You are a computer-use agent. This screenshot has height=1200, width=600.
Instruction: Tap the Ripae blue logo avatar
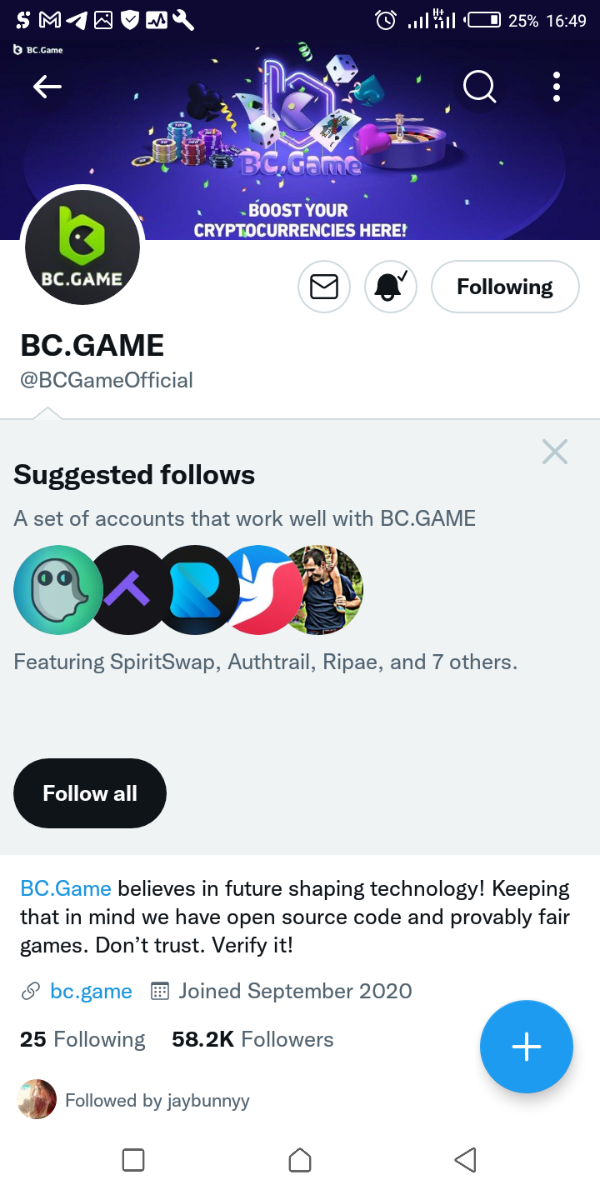point(198,590)
